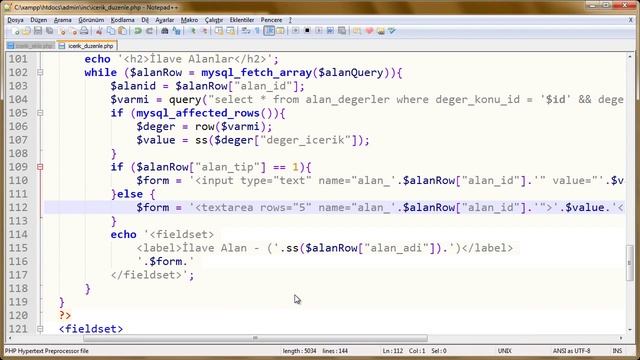Click the horizontal scrollbar right arrow

pyautogui.click(x=621, y=338)
